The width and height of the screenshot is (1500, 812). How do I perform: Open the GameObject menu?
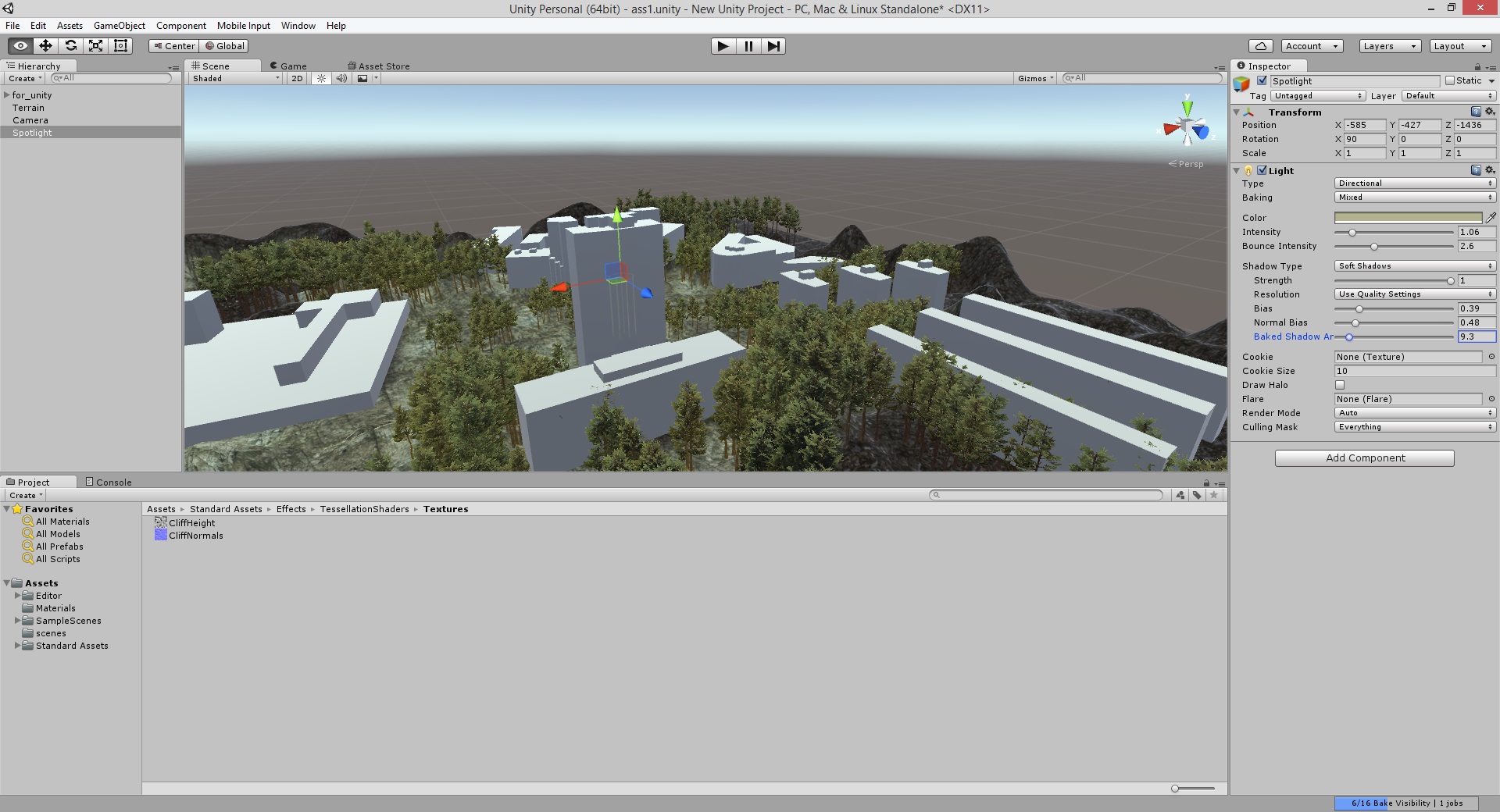click(119, 26)
